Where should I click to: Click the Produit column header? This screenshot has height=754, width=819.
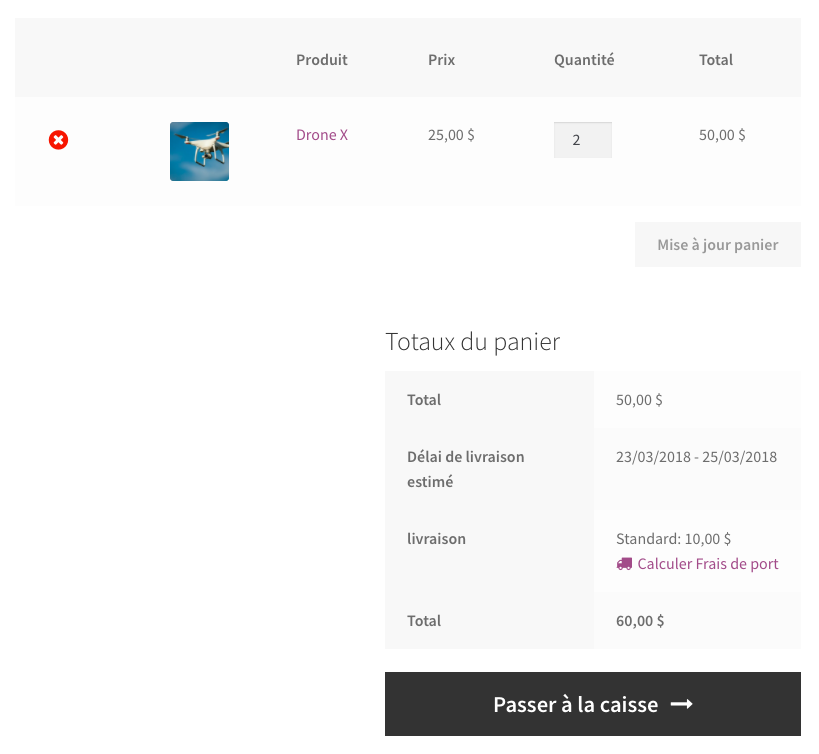321,60
